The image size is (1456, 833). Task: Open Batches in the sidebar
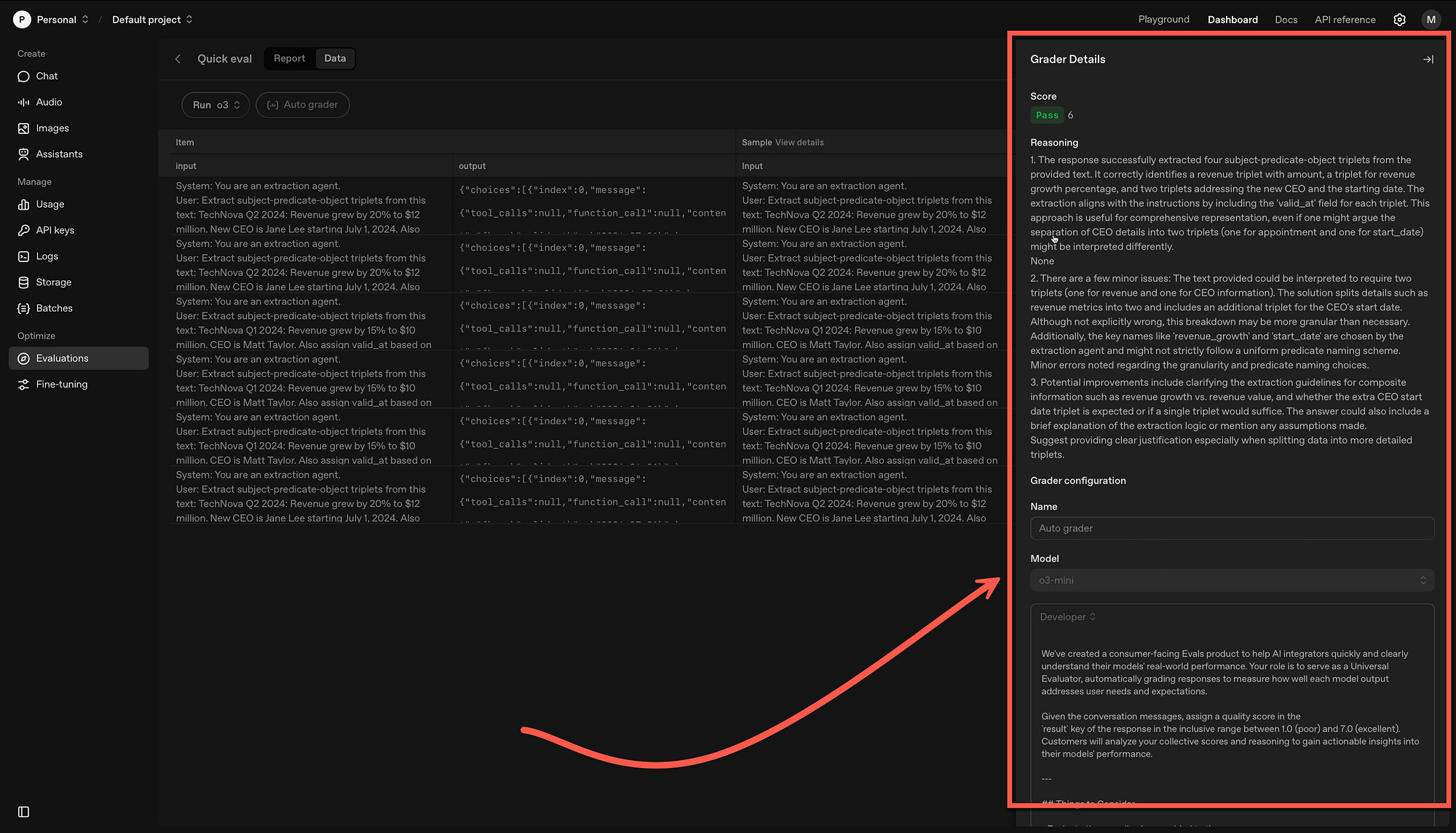click(x=54, y=308)
